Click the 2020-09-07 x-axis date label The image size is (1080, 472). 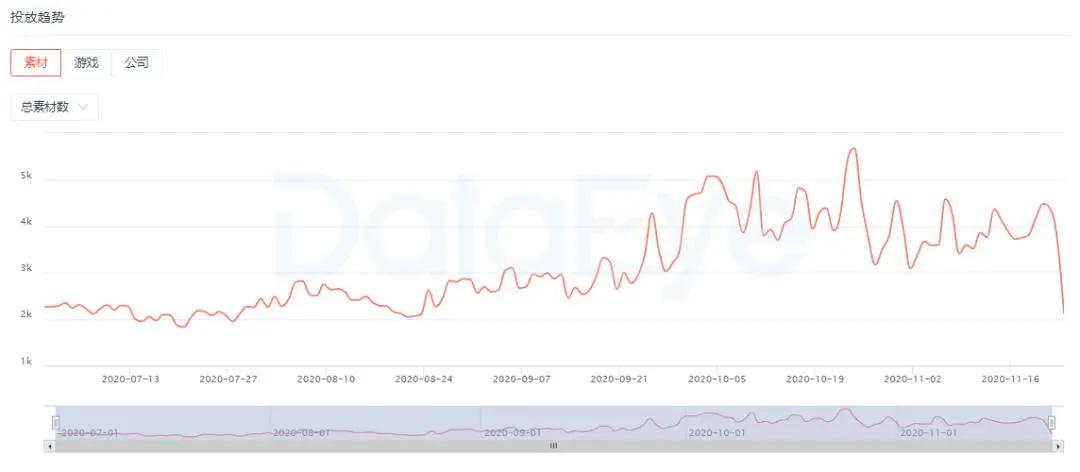pos(522,379)
